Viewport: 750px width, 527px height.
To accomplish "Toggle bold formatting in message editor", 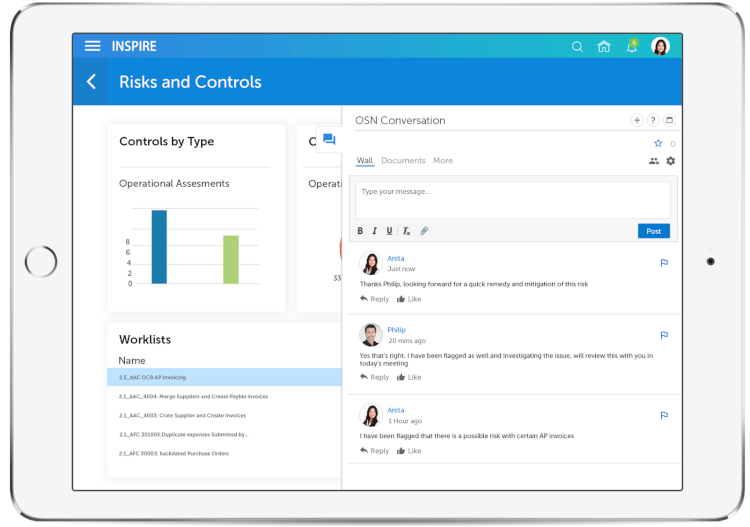I will pos(360,231).
